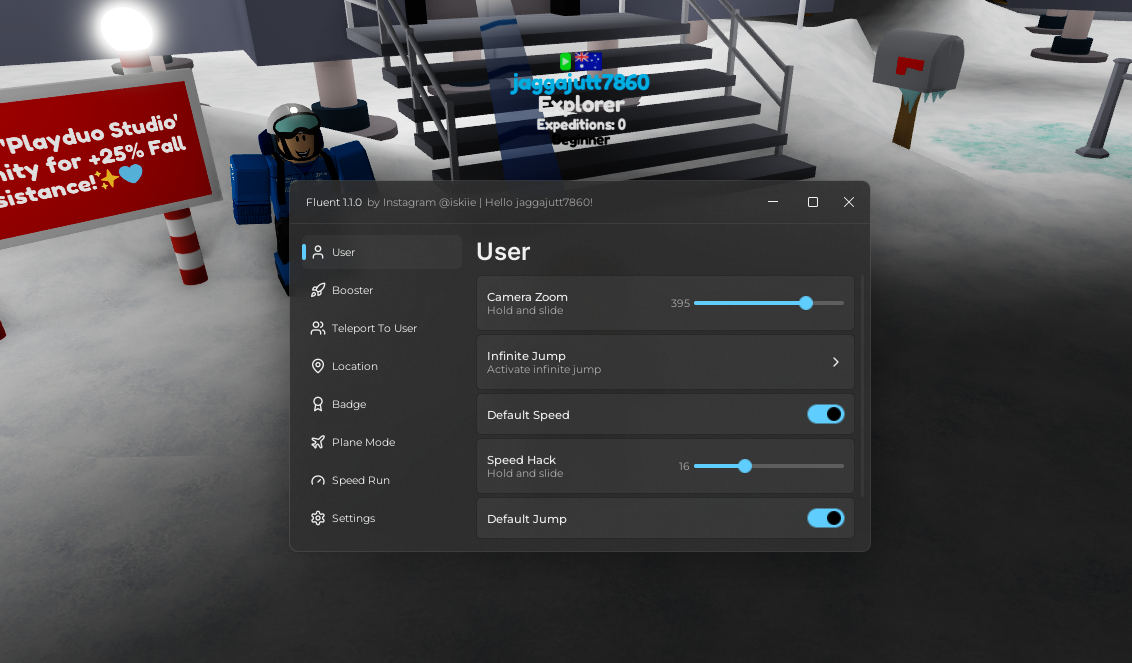Open Teleport To User tab label
The height and width of the screenshot is (663, 1132).
click(x=374, y=328)
